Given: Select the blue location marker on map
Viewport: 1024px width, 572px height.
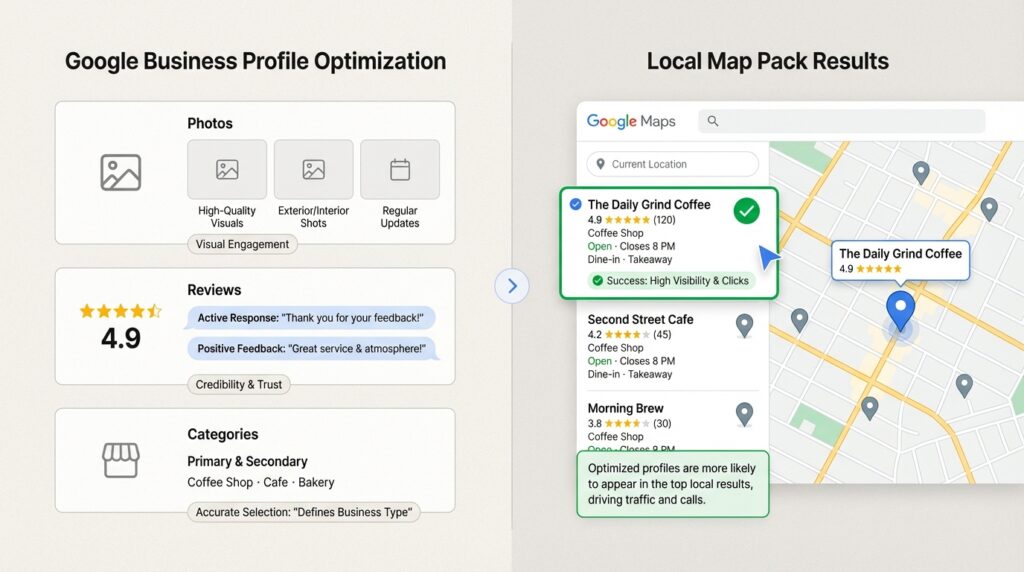Looking at the screenshot, I should point(901,310).
